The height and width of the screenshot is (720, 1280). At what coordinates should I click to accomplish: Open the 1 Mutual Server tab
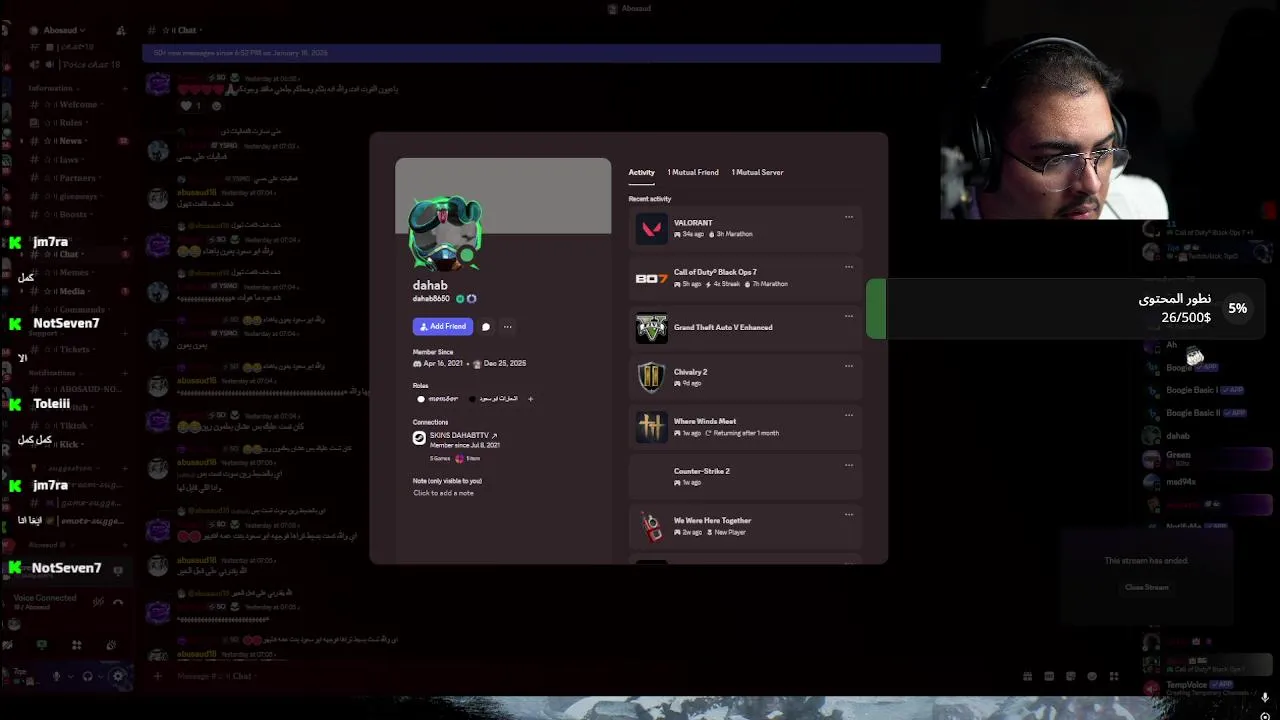coord(757,172)
